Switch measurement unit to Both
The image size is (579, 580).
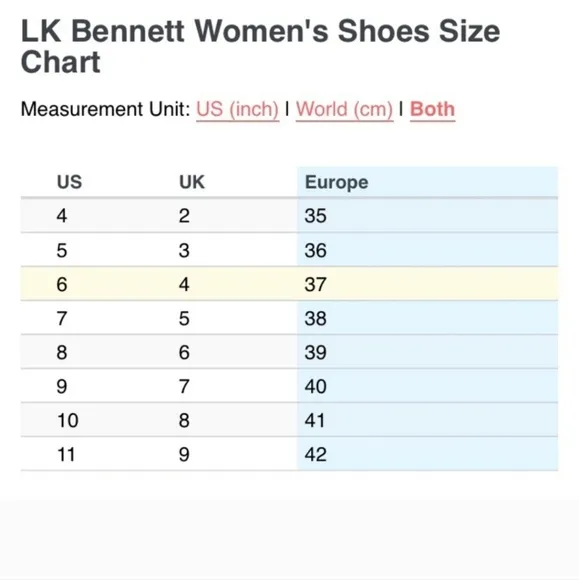(x=432, y=109)
